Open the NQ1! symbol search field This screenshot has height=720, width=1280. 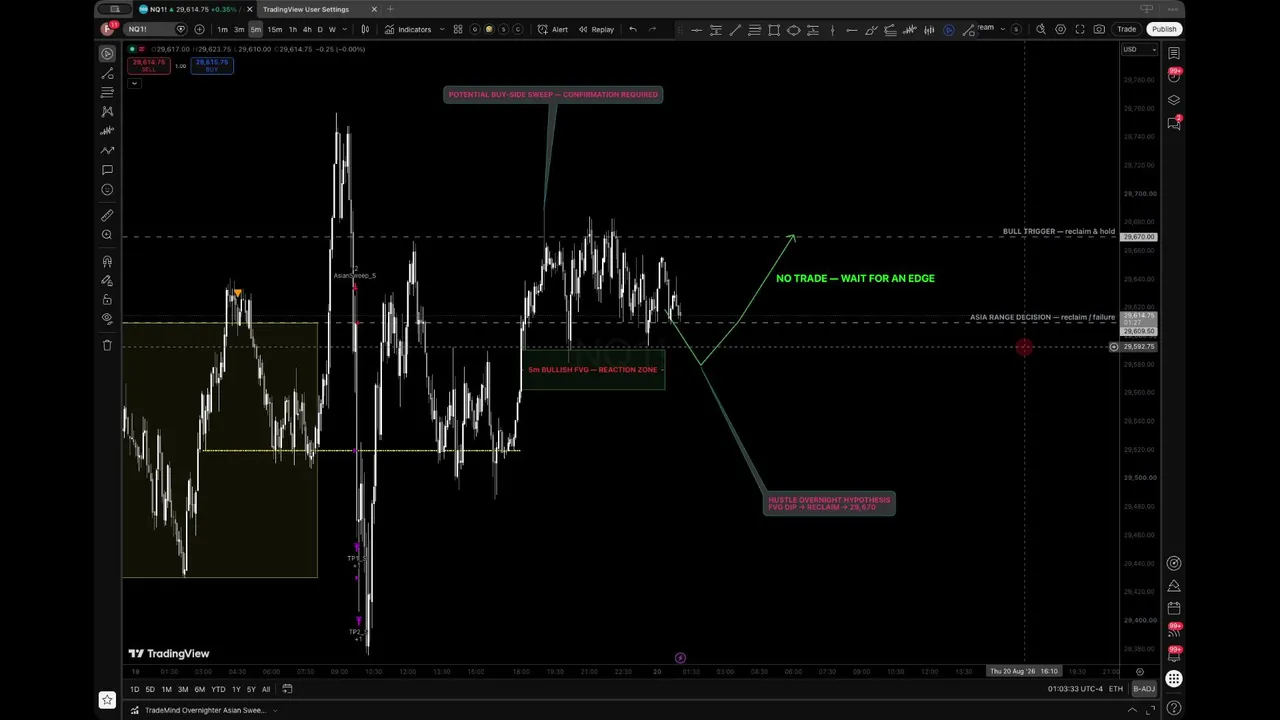tap(156, 29)
